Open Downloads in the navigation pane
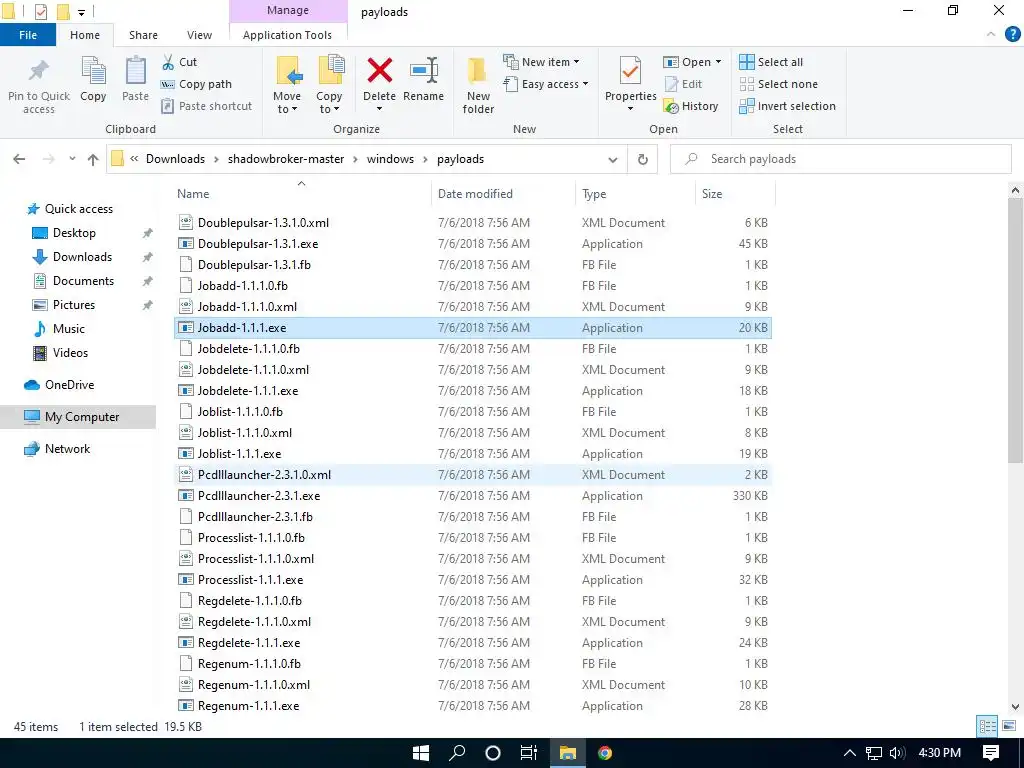 (82, 257)
